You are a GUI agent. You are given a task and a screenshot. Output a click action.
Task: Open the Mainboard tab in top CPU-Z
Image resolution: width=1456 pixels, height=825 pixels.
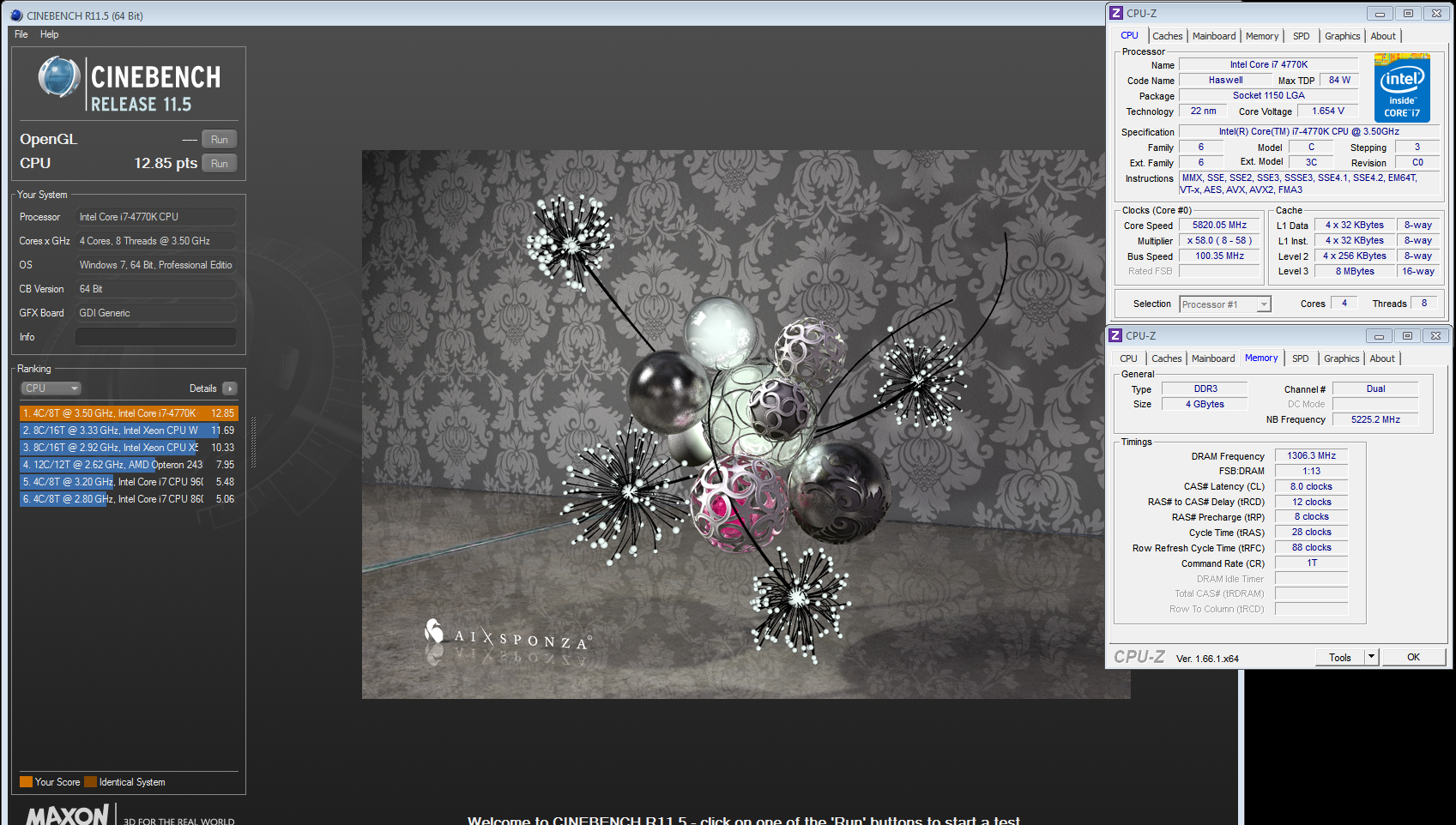coord(1214,36)
